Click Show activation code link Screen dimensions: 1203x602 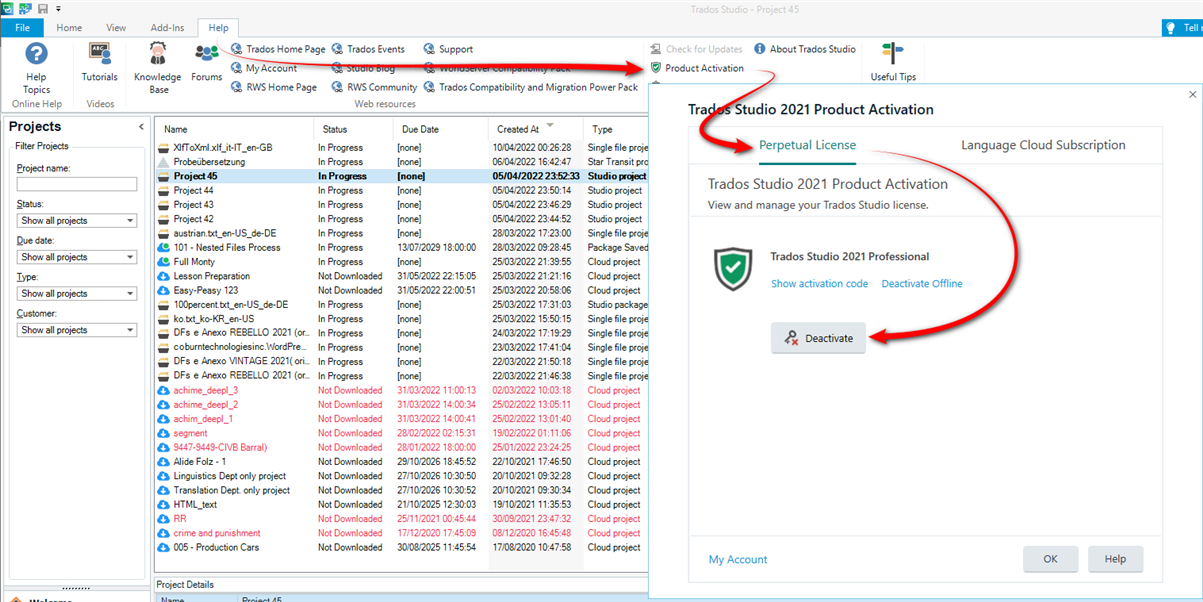[819, 284]
